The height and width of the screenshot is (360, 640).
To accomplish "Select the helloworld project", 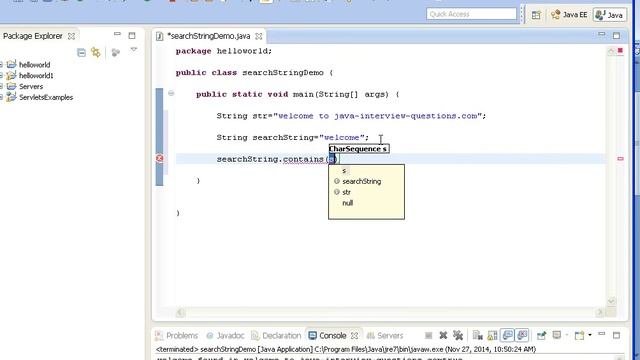I will click(34, 64).
